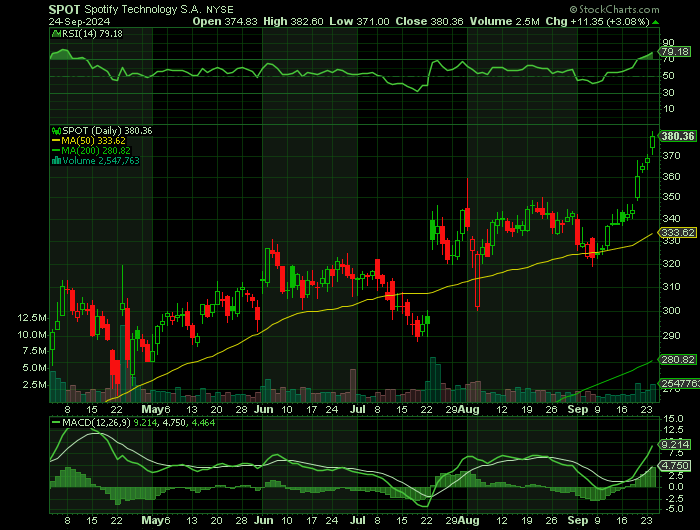Click the Aug label on the MACD panel date axis

469,521
